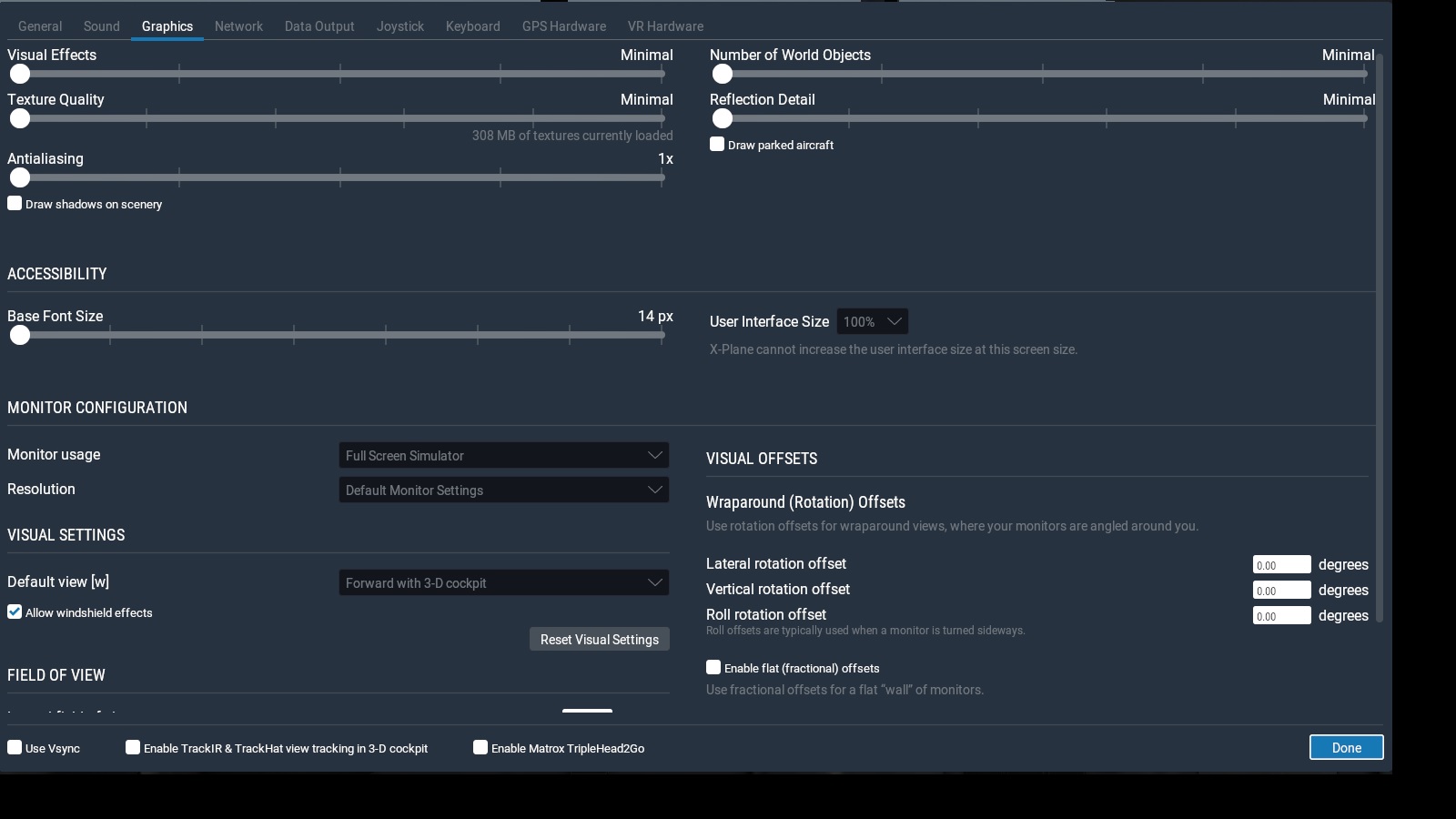Viewport: 1456px width, 819px height.
Task: Enable flat (fractional) offsets checkbox
Action: coord(713,668)
